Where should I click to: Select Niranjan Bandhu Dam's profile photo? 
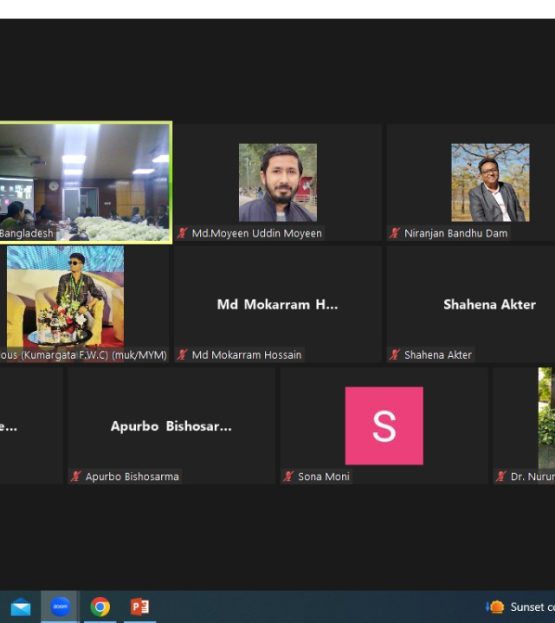[x=490, y=182]
